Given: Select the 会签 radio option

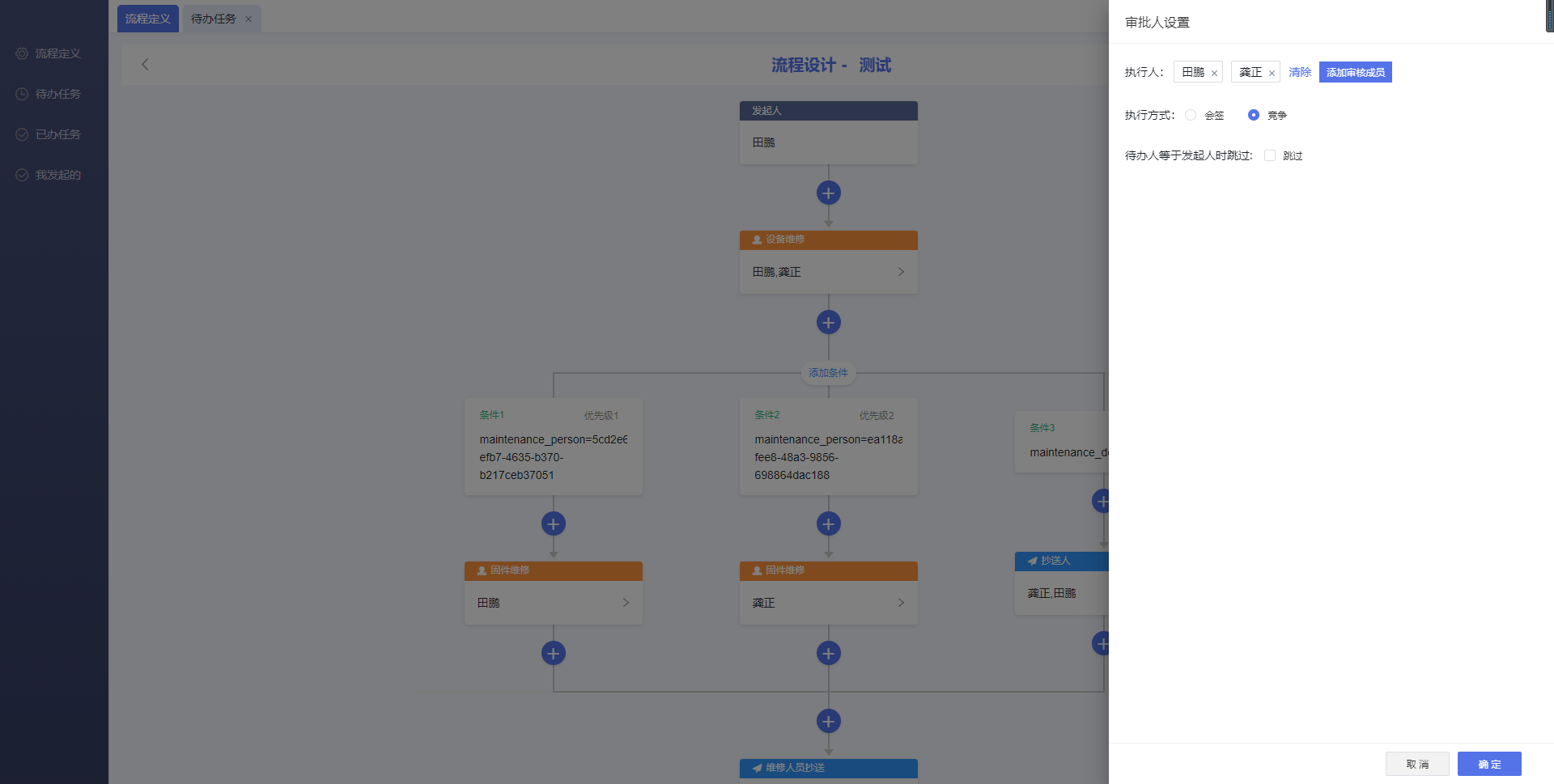Looking at the screenshot, I should (1191, 115).
